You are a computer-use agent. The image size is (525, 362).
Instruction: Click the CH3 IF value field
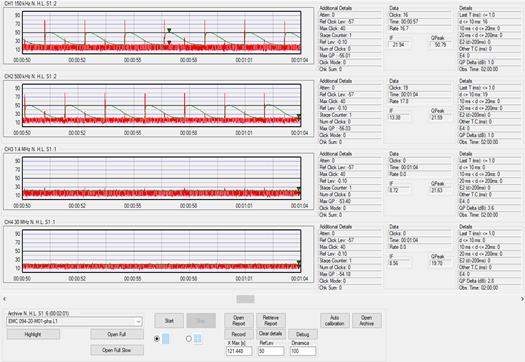pos(399,190)
